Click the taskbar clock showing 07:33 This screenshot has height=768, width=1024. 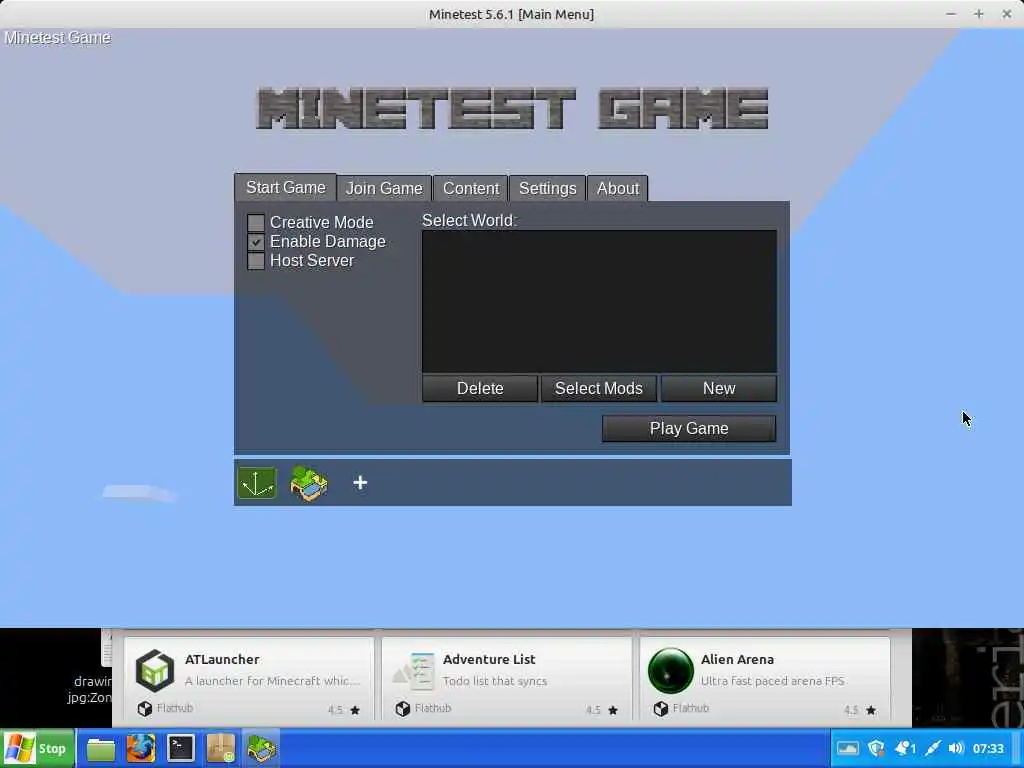[988, 748]
